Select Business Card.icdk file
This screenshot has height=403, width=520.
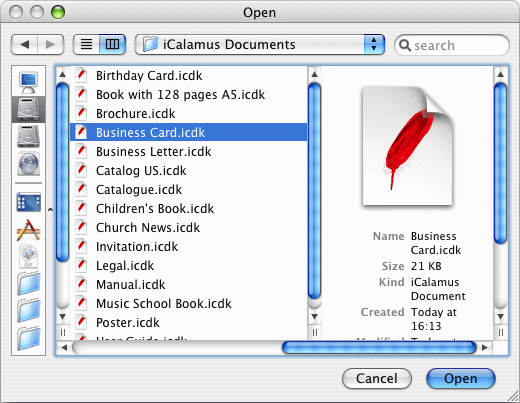point(188,132)
